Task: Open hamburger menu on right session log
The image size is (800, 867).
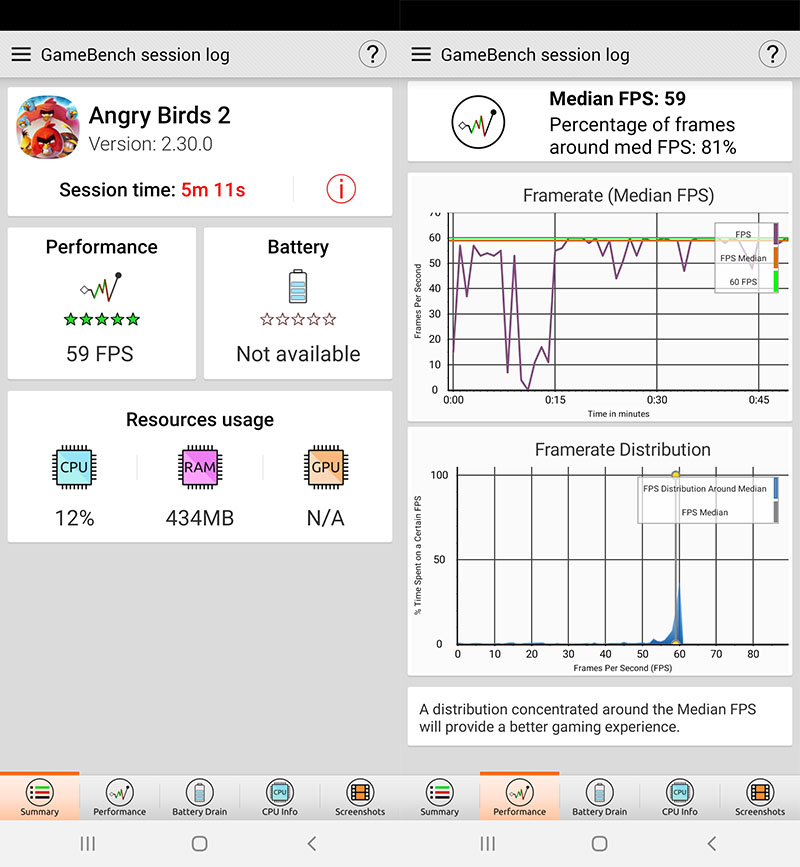Action: 421,54
